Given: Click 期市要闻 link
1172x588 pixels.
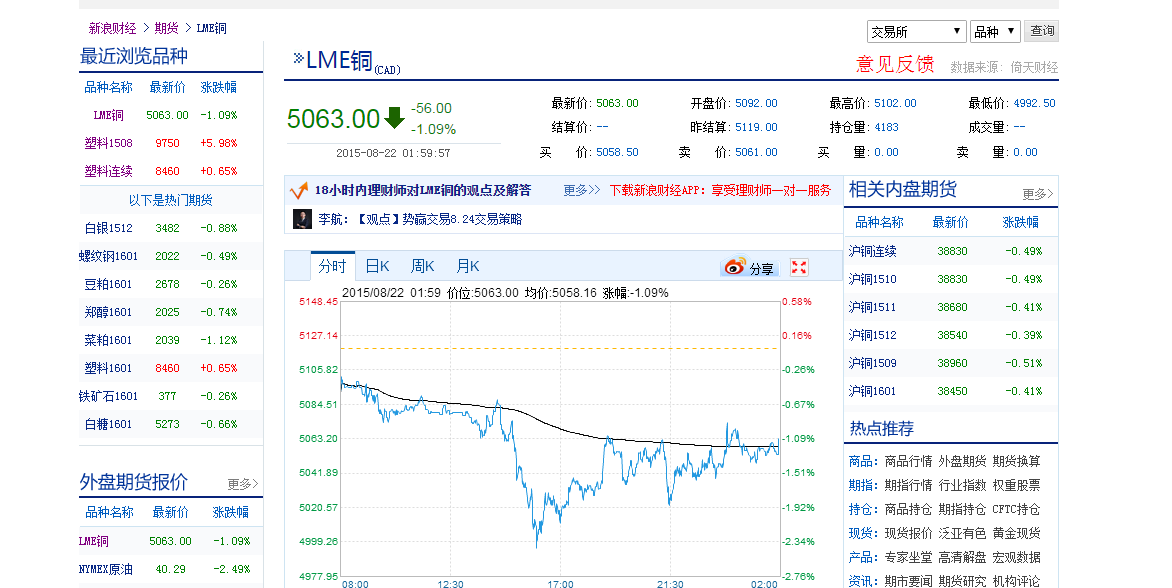Looking at the screenshot, I should (908, 581).
